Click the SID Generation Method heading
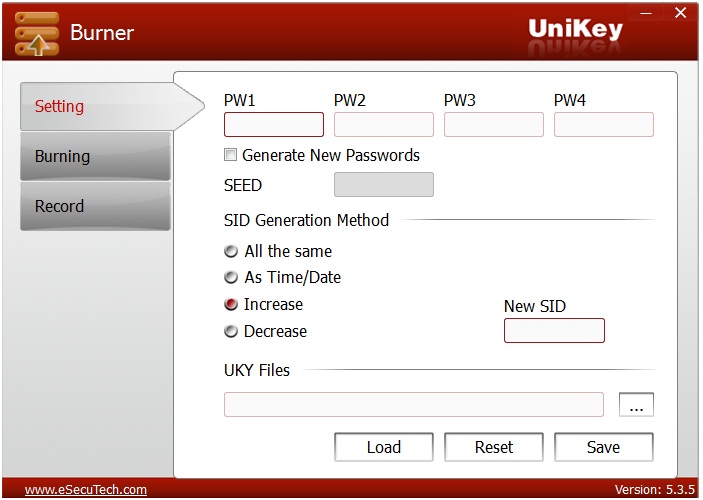The width and height of the screenshot is (703, 500). [306, 220]
